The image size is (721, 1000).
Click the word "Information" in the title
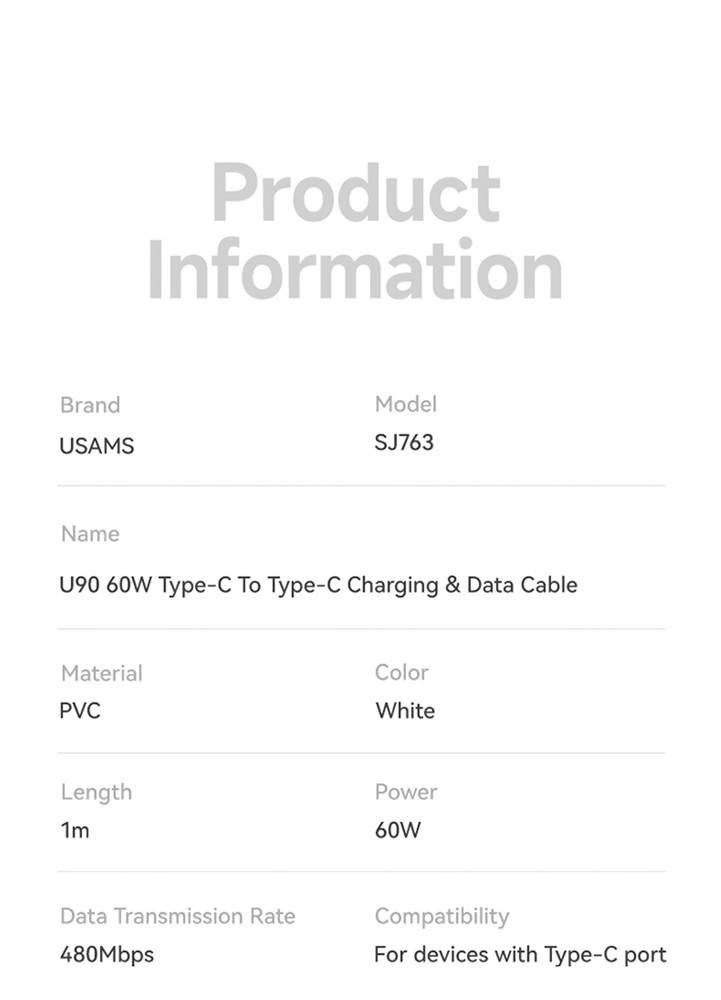pos(356,269)
